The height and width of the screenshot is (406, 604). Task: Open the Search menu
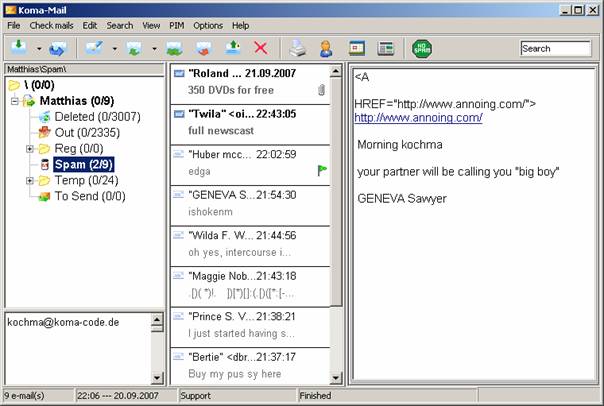[120, 25]
